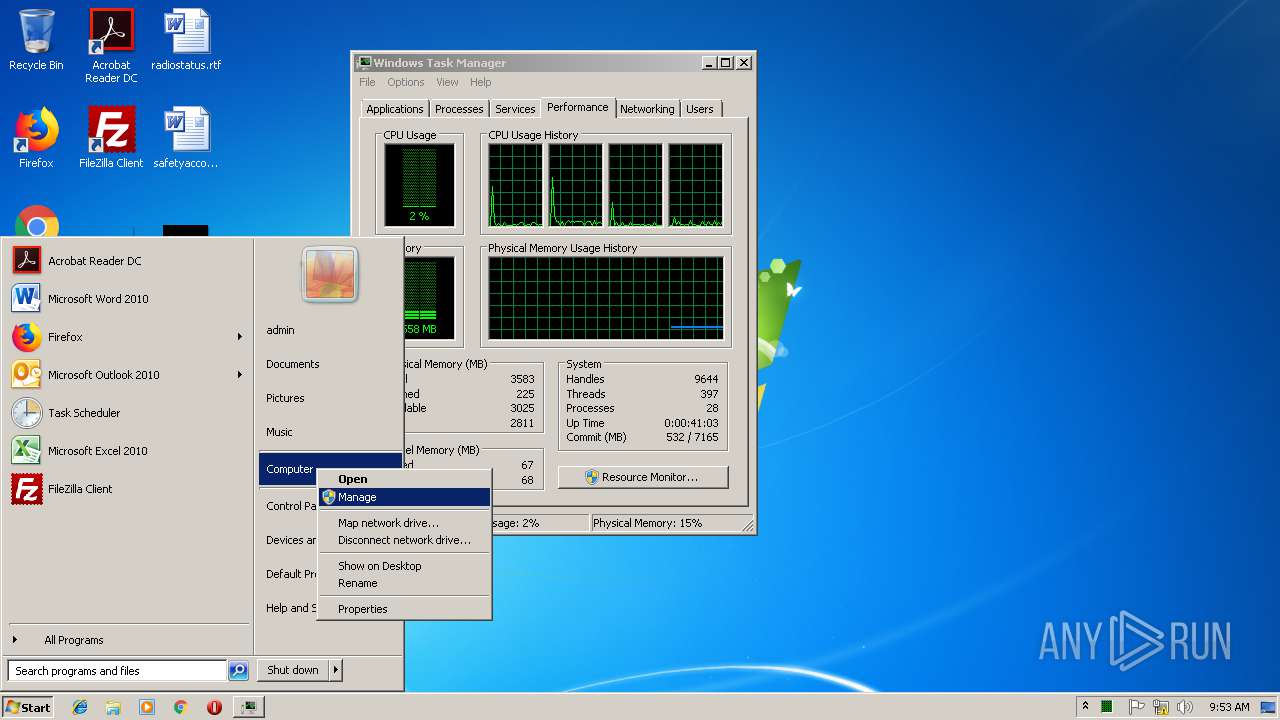
Task: Launch Microsoft Word 2010 from Start menu
Action: pyautogui.click(x=127, y=299)
